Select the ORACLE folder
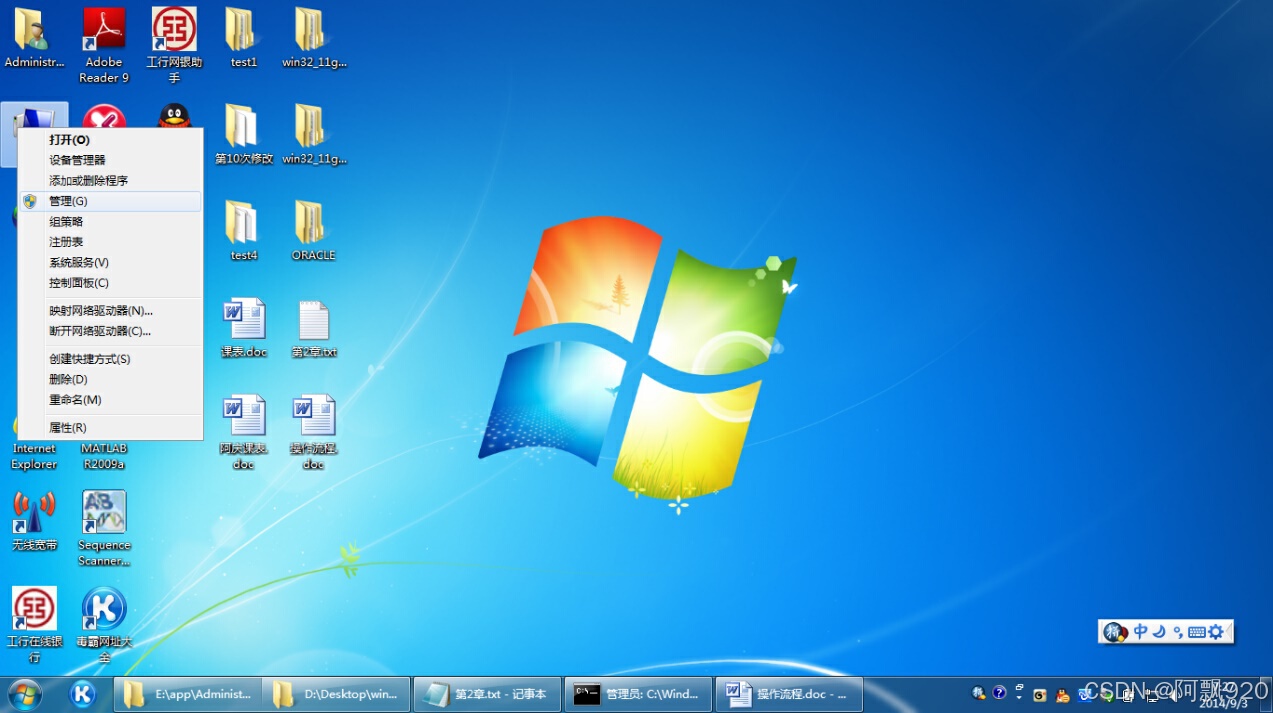The width and height of the screenshot is (1273, 713). pos(313,231)
